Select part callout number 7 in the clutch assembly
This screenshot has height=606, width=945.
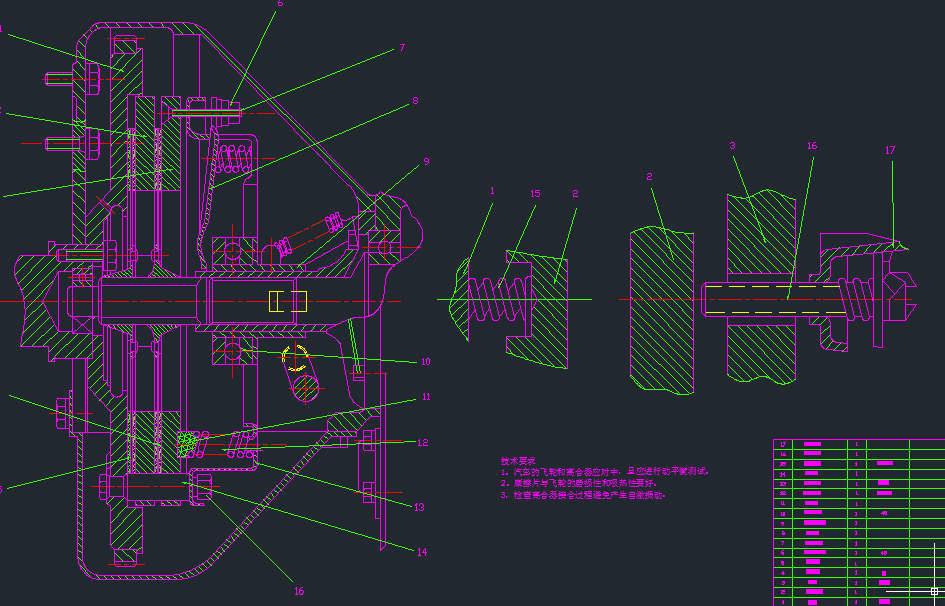point(402,48)
